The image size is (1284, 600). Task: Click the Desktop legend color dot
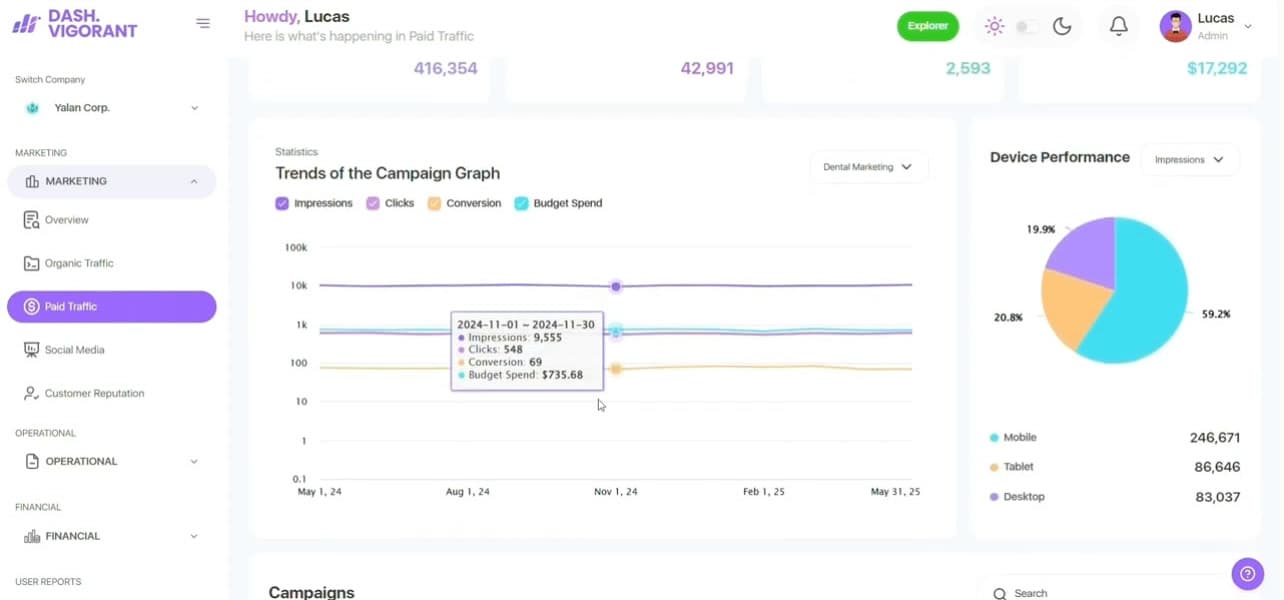[994, 497]
